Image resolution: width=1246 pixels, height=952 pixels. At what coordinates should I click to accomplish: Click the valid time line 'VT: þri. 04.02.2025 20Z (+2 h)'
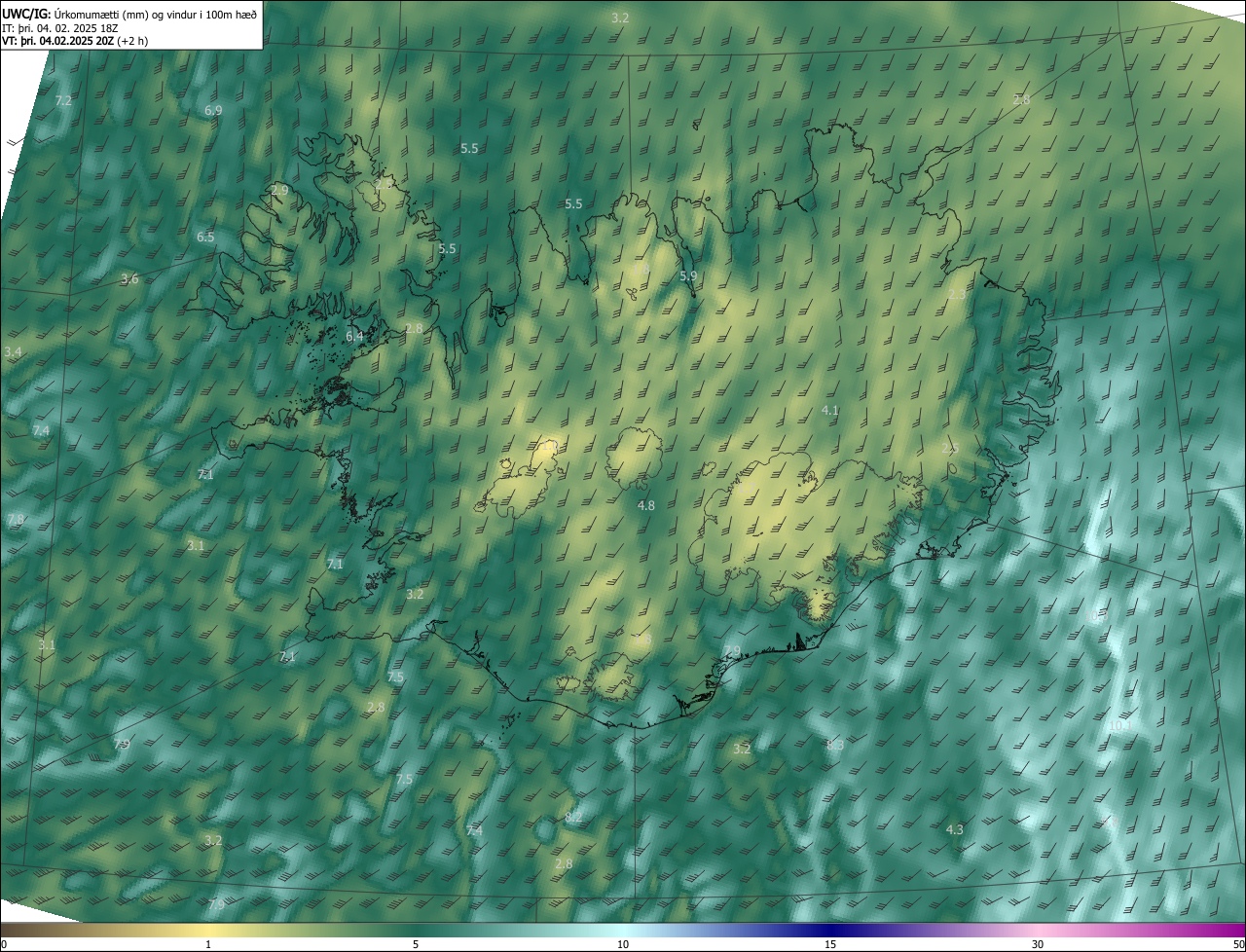(x=75, y=41)
